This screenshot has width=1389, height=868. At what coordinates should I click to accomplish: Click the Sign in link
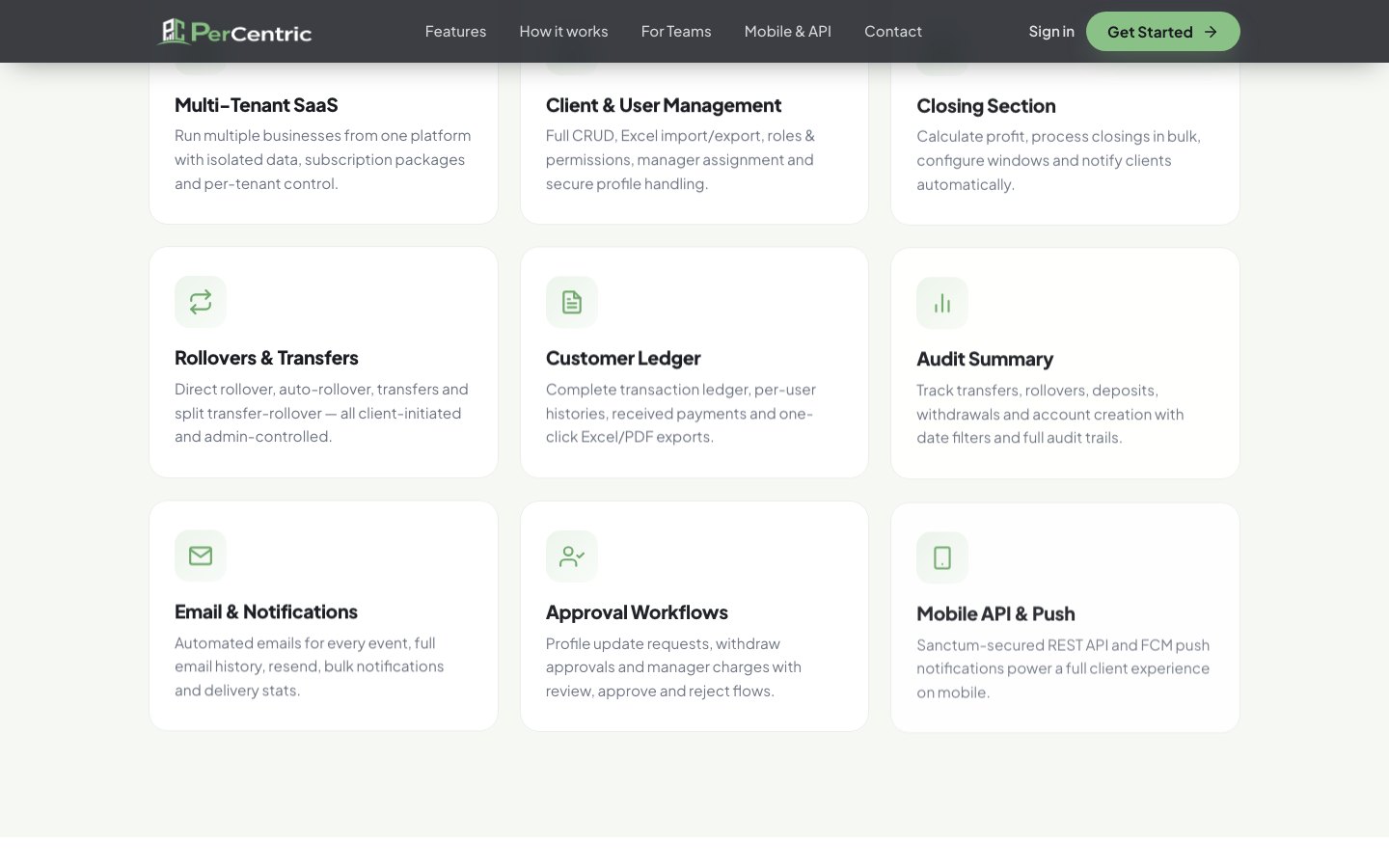click(1051, 32)
